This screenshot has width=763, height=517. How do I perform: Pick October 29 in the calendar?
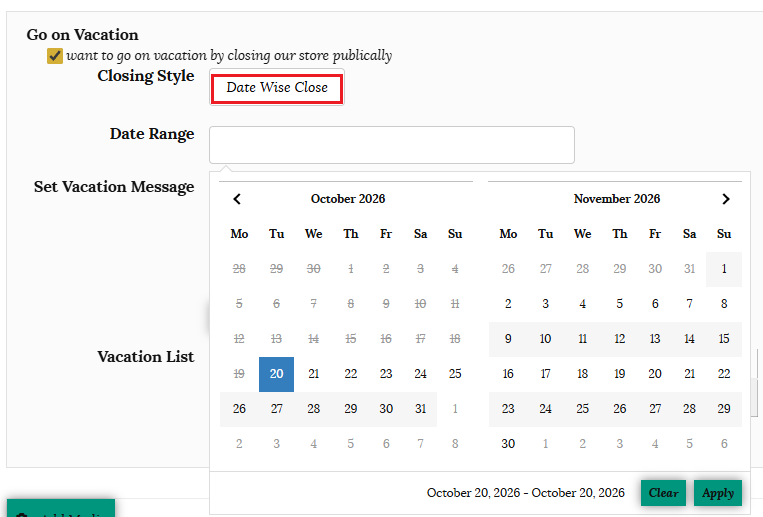(350, 409)
